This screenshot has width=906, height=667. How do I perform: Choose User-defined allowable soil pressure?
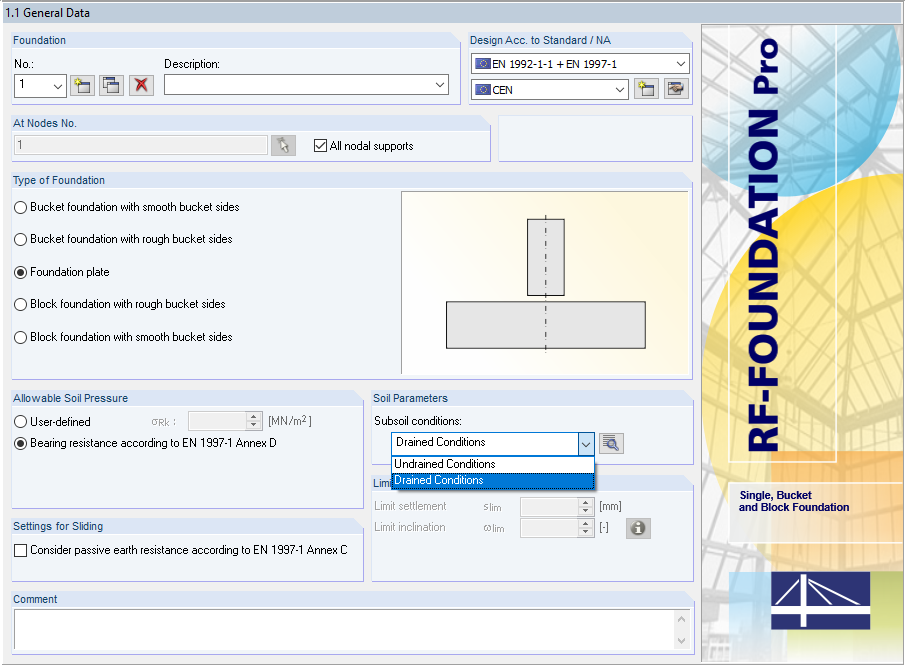click(x=20, y=422)
